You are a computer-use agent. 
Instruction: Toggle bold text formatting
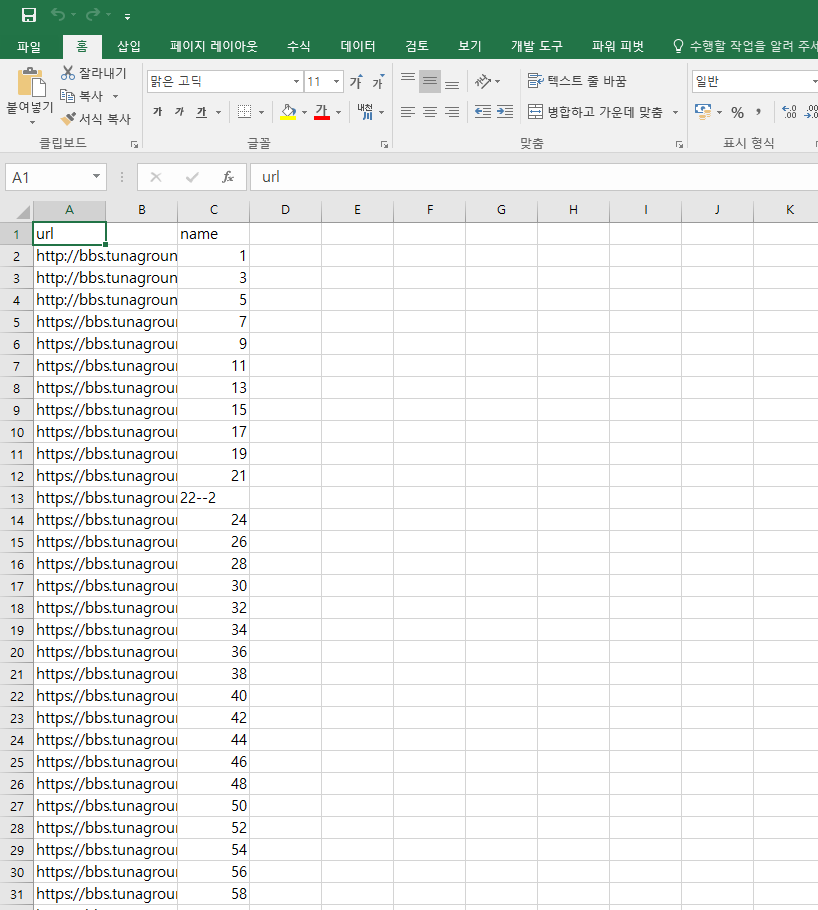157,112
